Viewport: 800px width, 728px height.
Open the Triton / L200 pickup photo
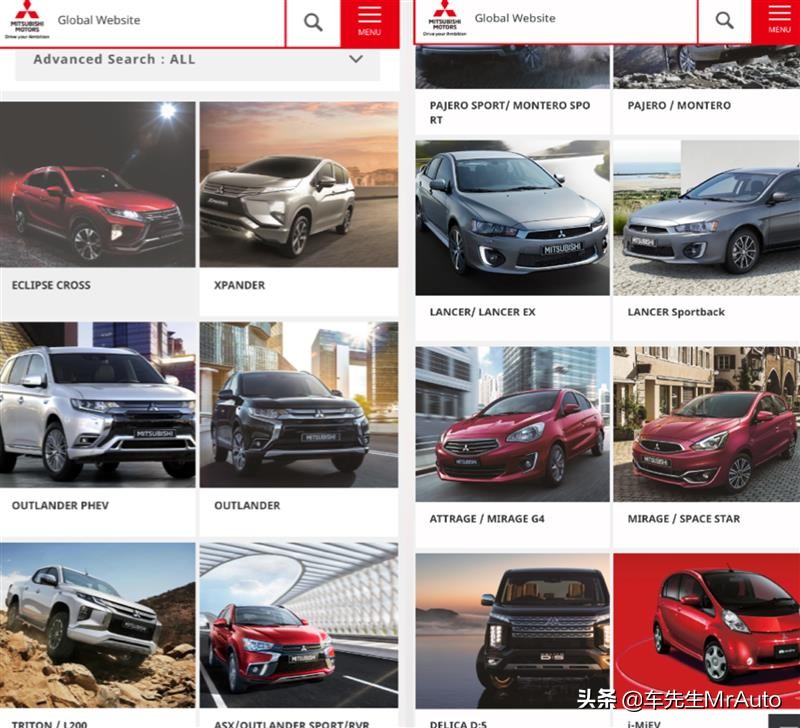click(97, 625)
